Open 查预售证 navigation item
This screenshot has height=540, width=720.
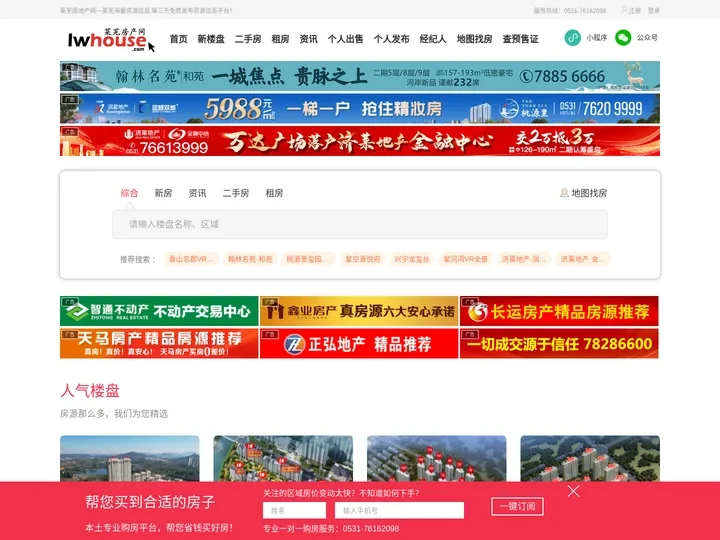tap(520, 39)
